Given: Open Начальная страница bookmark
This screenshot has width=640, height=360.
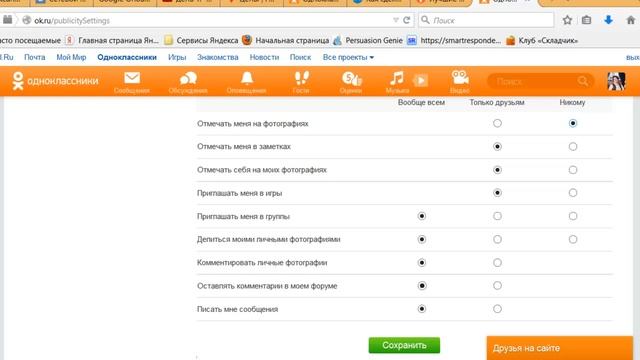Looking at the screenshot, I should tap(286, 40).
